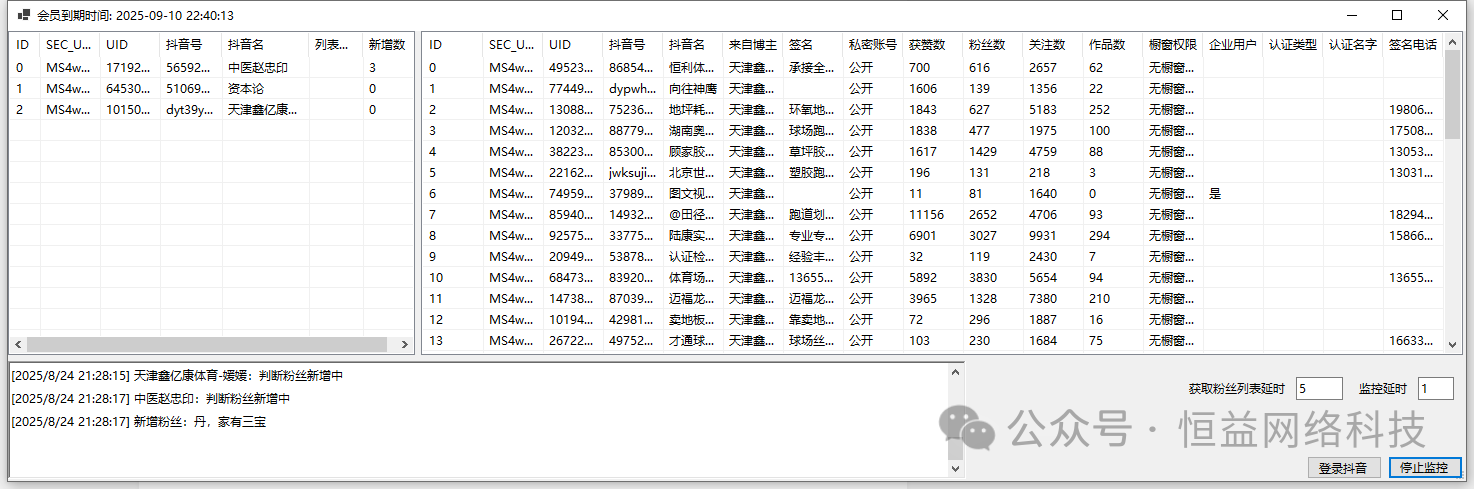The width and height of the screenshot is (1474, 489).
Task: Select the 新增数 column header
Action: point(387,45)
